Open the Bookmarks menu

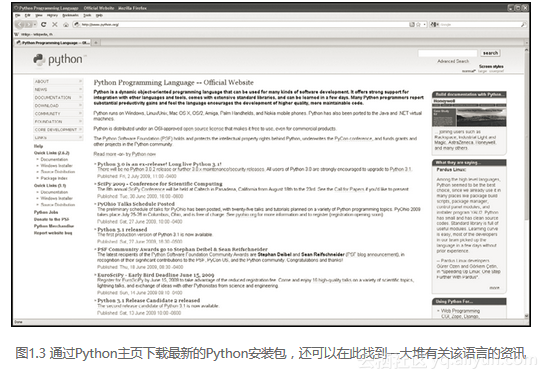click(x=71, y=15)
